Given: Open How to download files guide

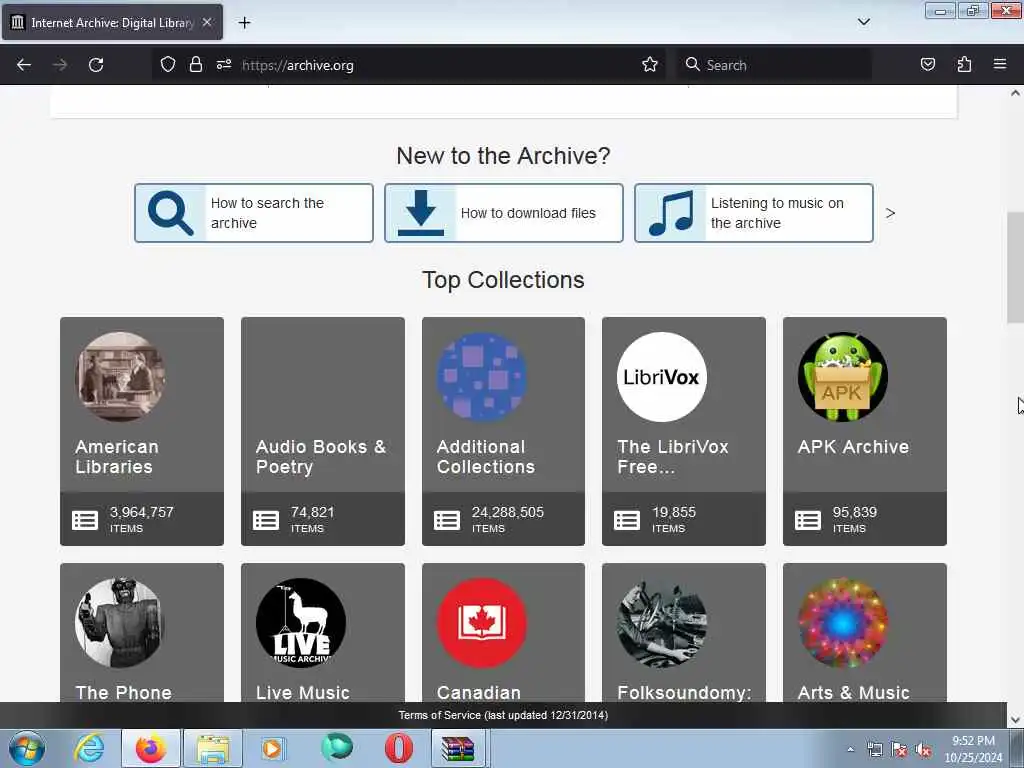Looking at the screenshot, I should [504, 213].
